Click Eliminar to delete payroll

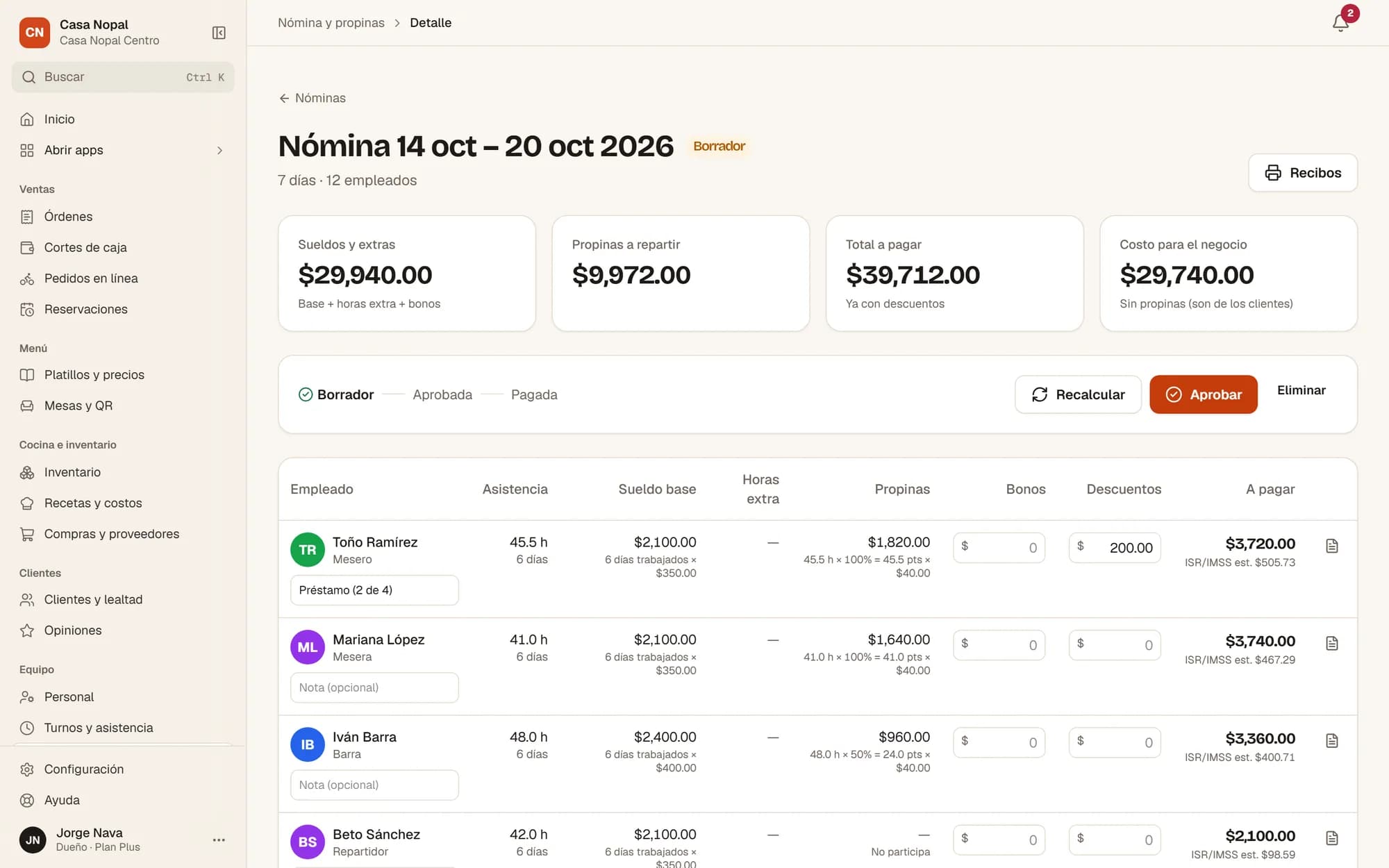coord(1301,390)
